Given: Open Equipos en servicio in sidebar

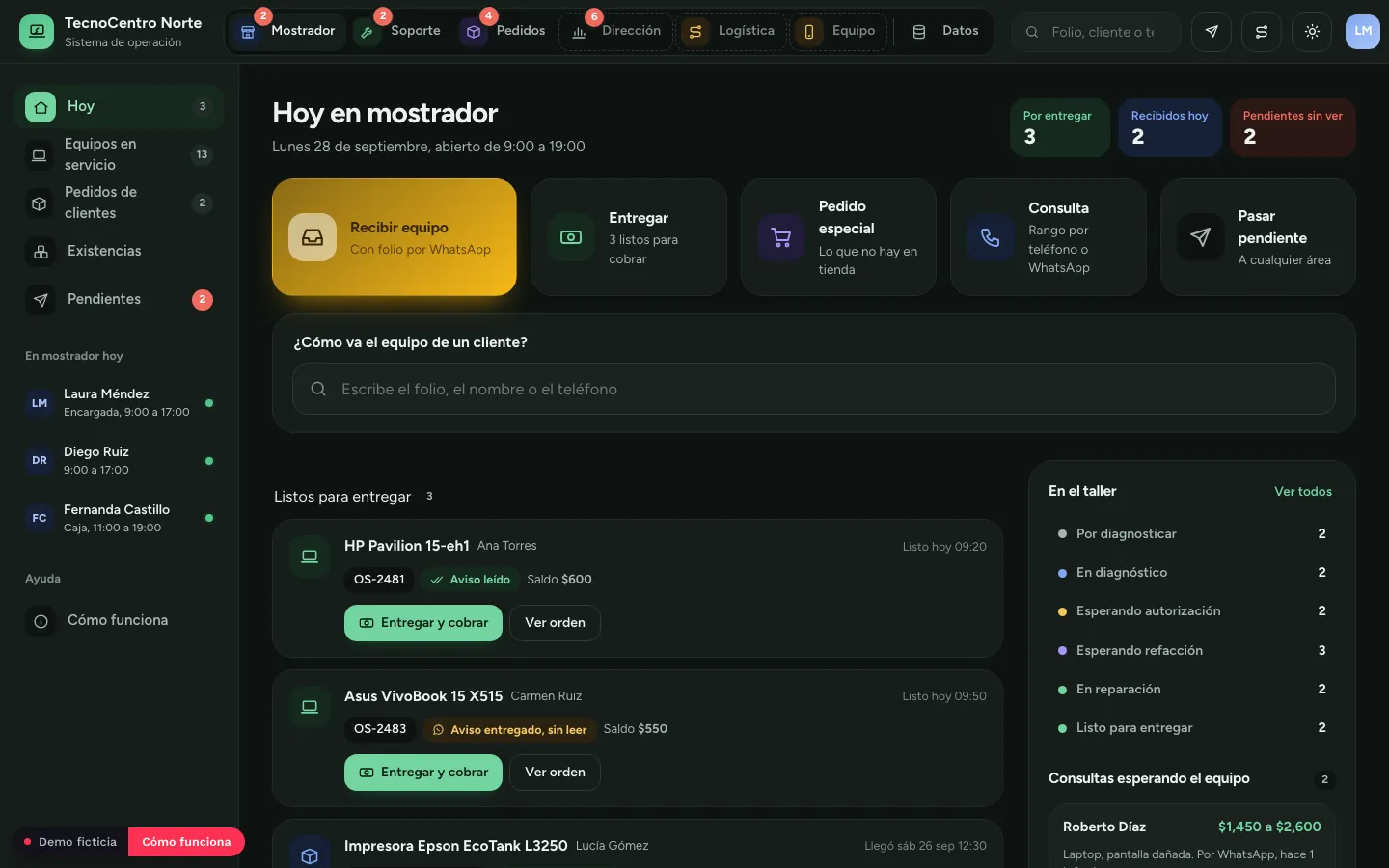Looking at the screenshot, I should pyautogui.click(x=120, y=154).
